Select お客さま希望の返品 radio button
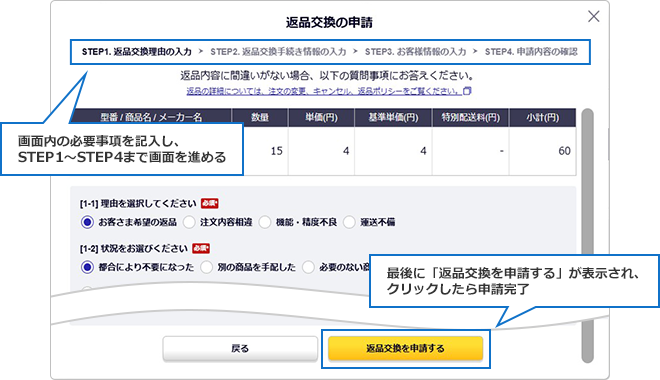 (87, 222)
